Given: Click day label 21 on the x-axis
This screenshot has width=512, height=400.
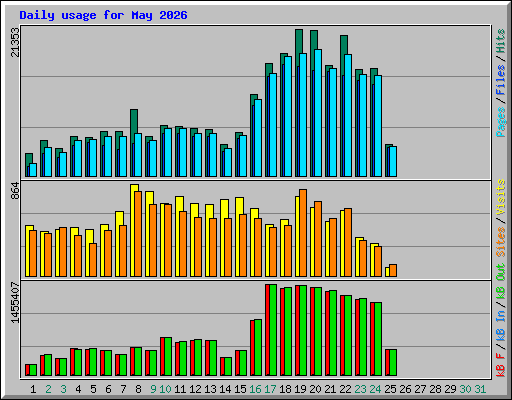Looking at the screenshot, I should [330, 389].
